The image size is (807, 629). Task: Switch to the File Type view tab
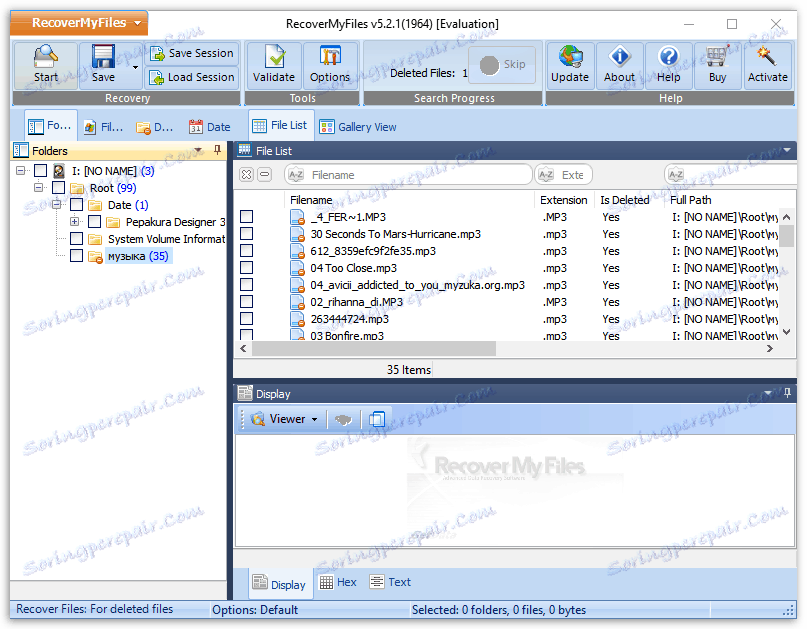click(103, 127)
